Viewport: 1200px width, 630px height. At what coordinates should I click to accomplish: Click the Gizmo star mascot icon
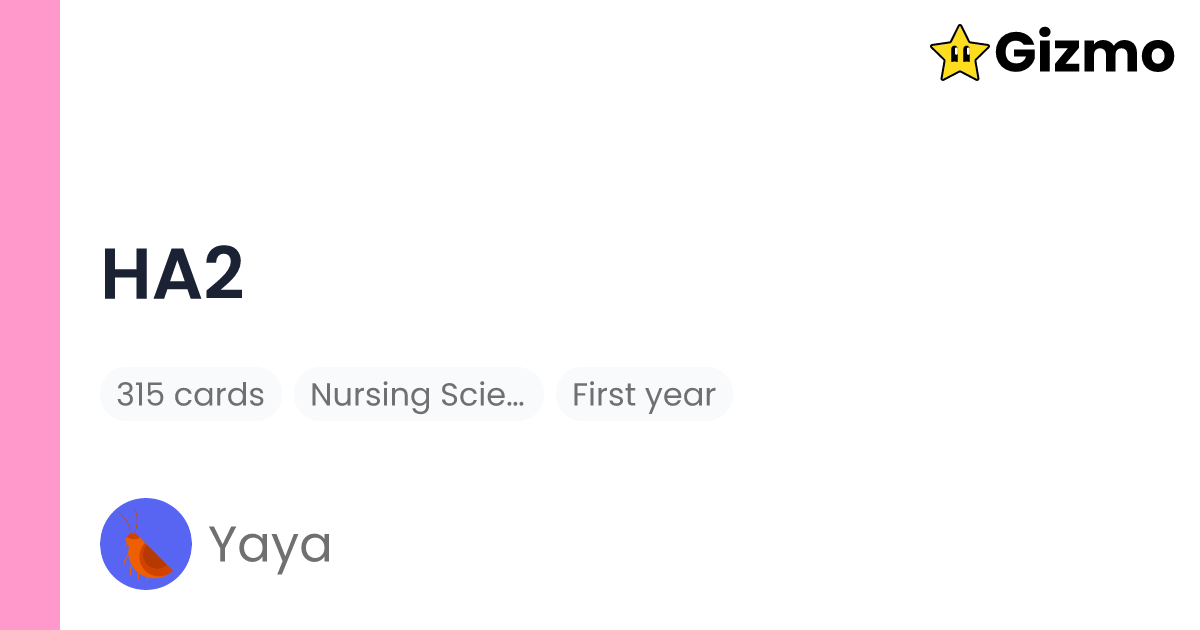pyautogui.click(x=960, y=52)
